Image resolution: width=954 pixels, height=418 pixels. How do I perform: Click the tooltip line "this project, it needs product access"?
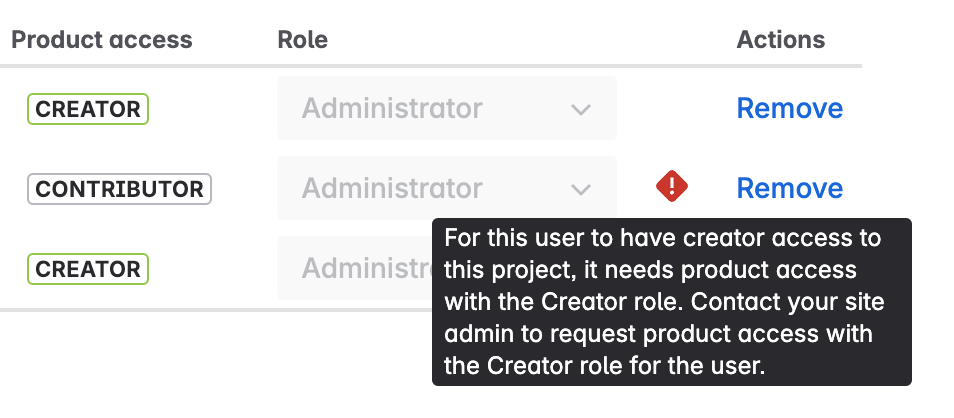pos(650,271)
